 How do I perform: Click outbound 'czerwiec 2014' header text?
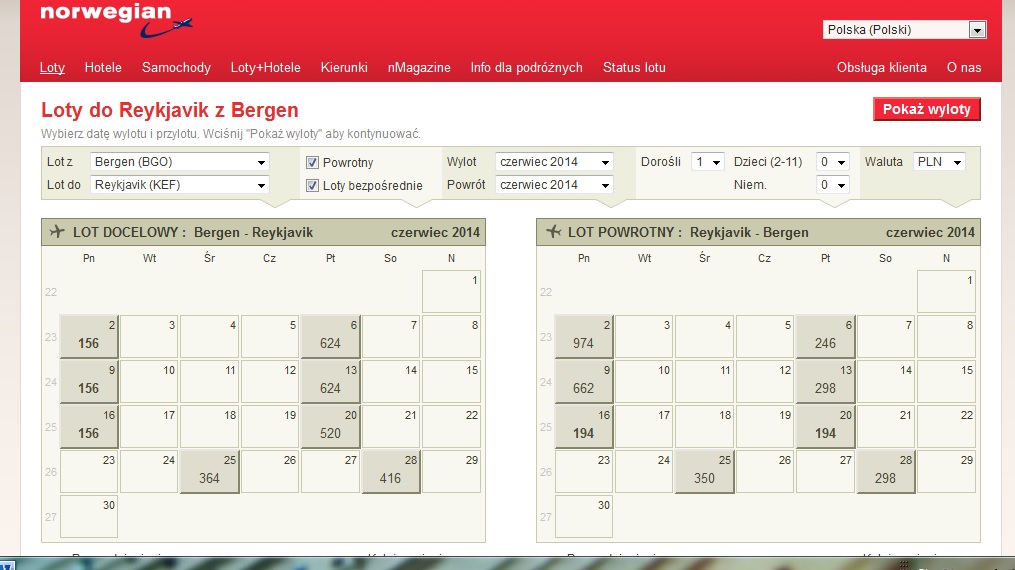(435, 232)
